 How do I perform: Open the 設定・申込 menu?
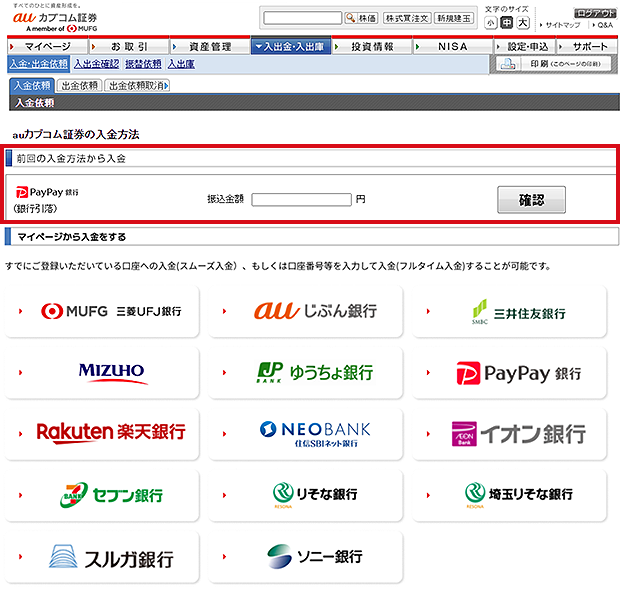coord(525,46)
